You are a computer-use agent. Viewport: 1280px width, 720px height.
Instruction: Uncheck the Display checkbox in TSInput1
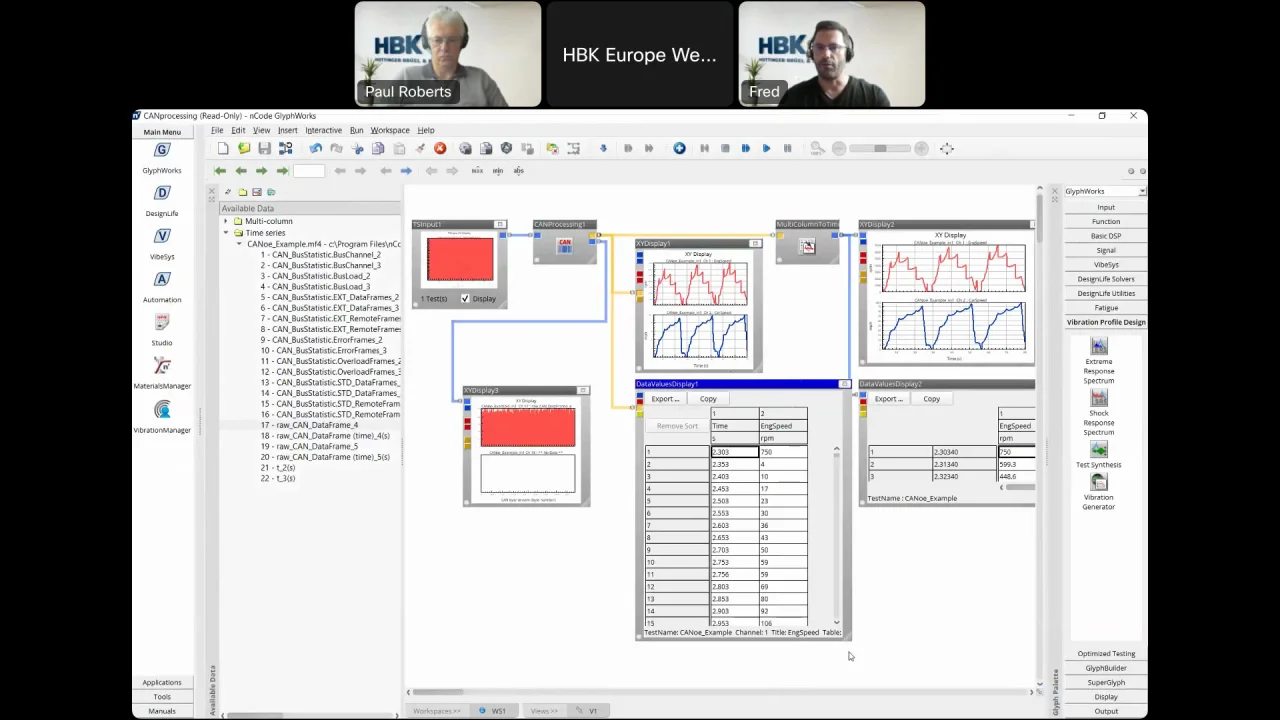465,298
